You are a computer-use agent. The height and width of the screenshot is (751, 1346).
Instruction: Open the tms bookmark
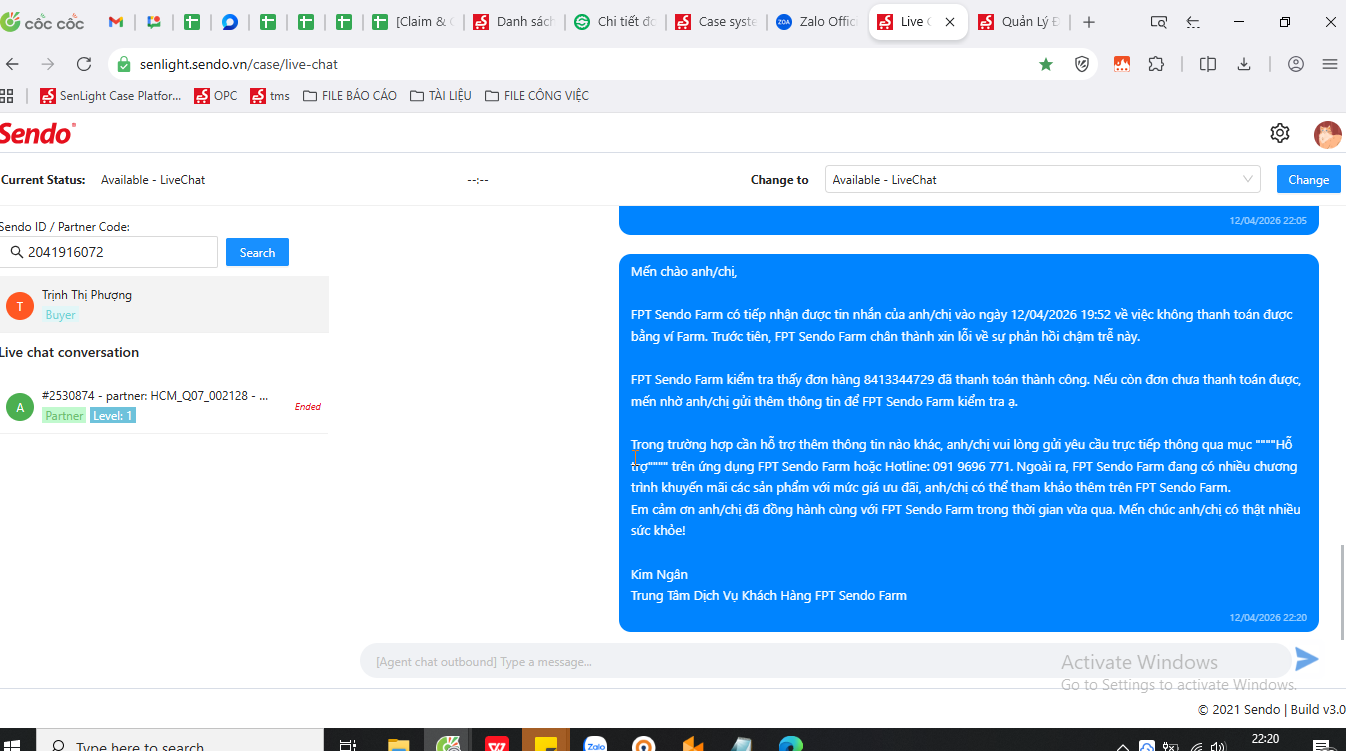270,96
